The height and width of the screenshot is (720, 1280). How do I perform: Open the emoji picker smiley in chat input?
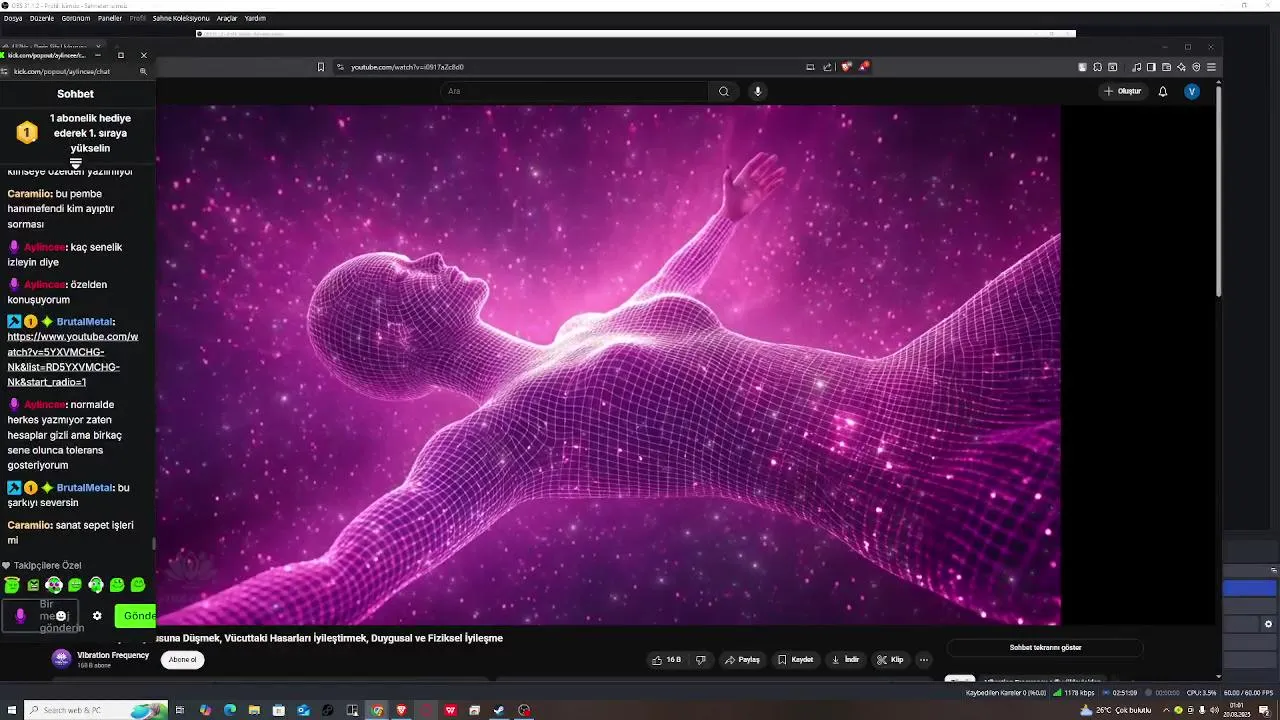62,616
